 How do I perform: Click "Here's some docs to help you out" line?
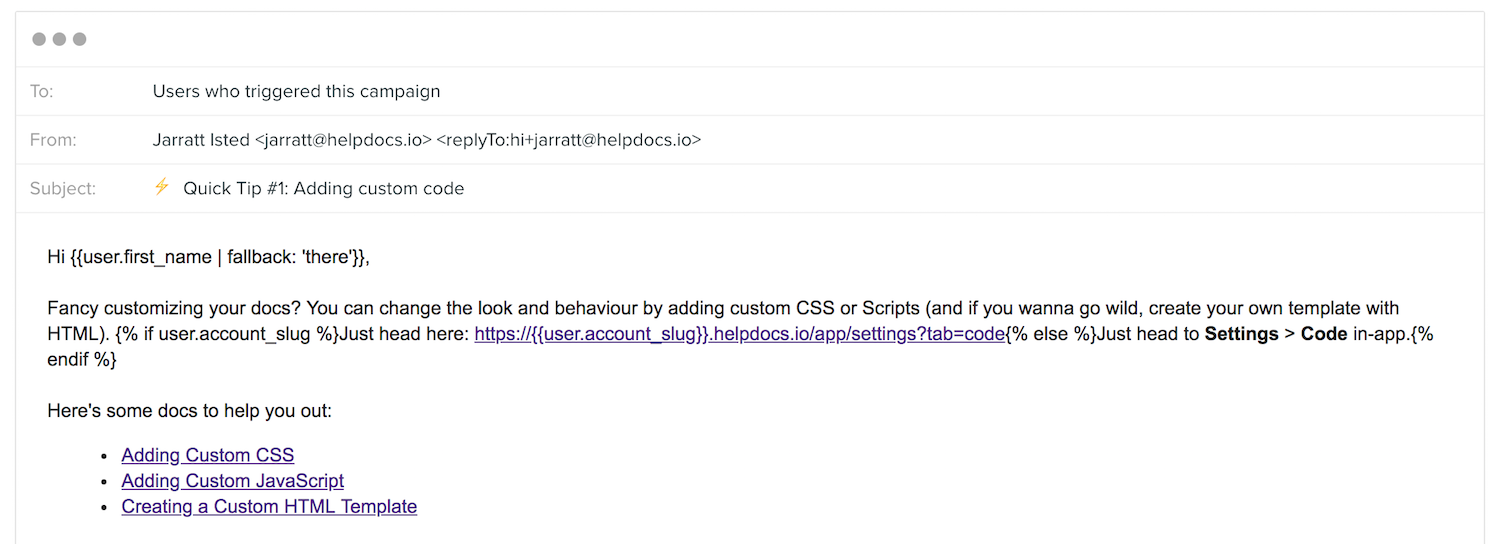(x=189, y=411)
